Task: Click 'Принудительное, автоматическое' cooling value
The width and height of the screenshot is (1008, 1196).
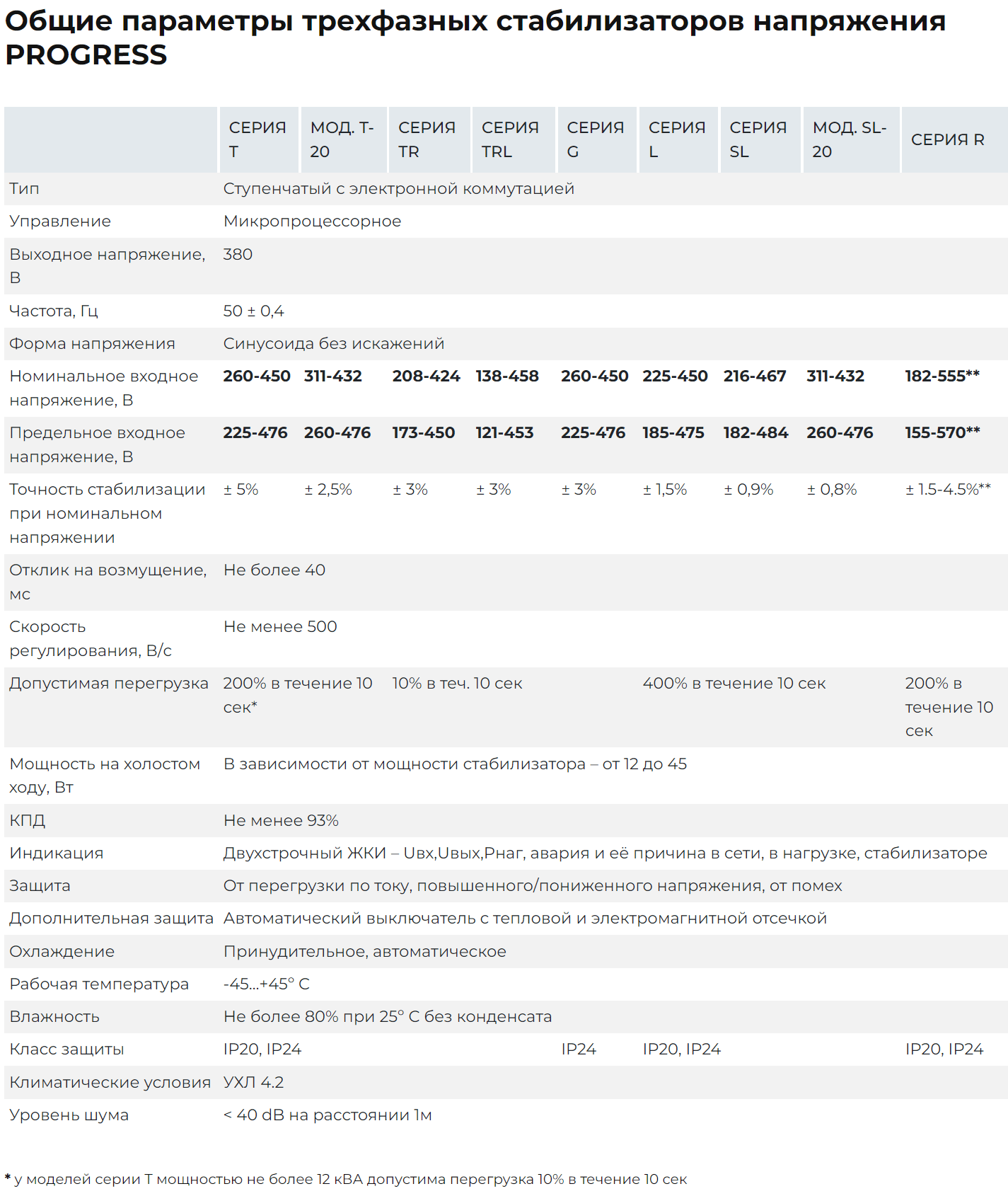Action: click(x=365, y=952)
